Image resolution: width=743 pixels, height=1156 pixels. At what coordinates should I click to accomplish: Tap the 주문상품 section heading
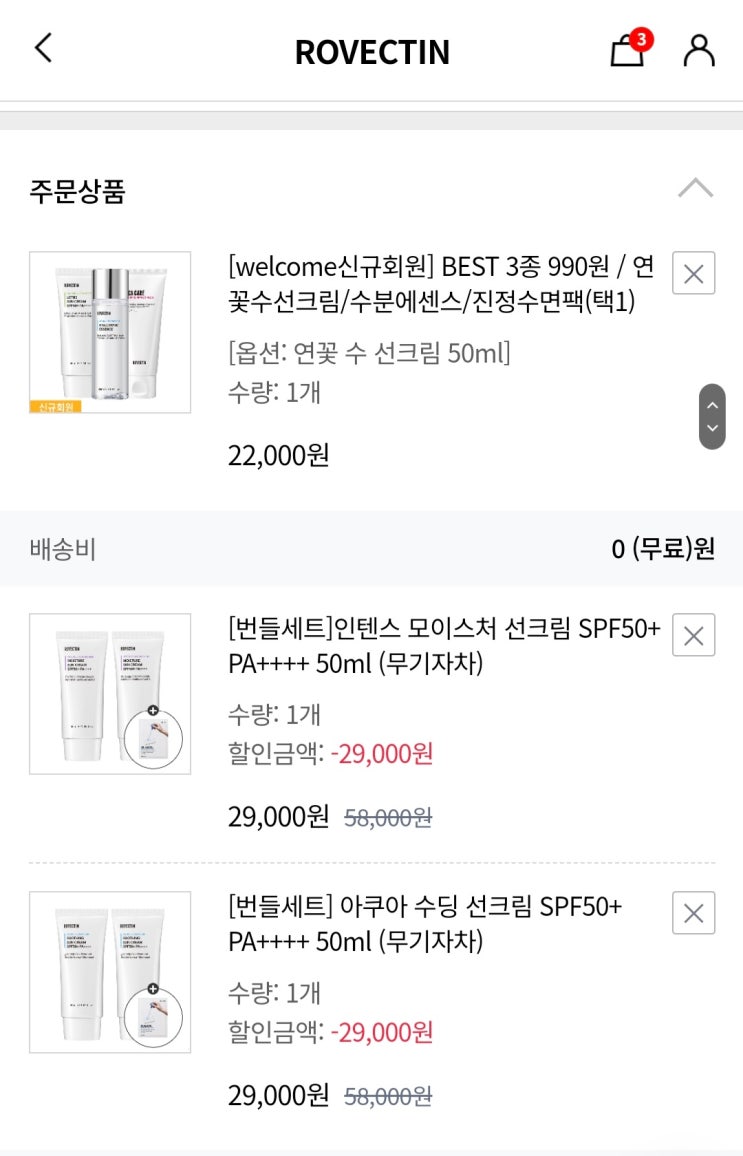pos(78,191)
